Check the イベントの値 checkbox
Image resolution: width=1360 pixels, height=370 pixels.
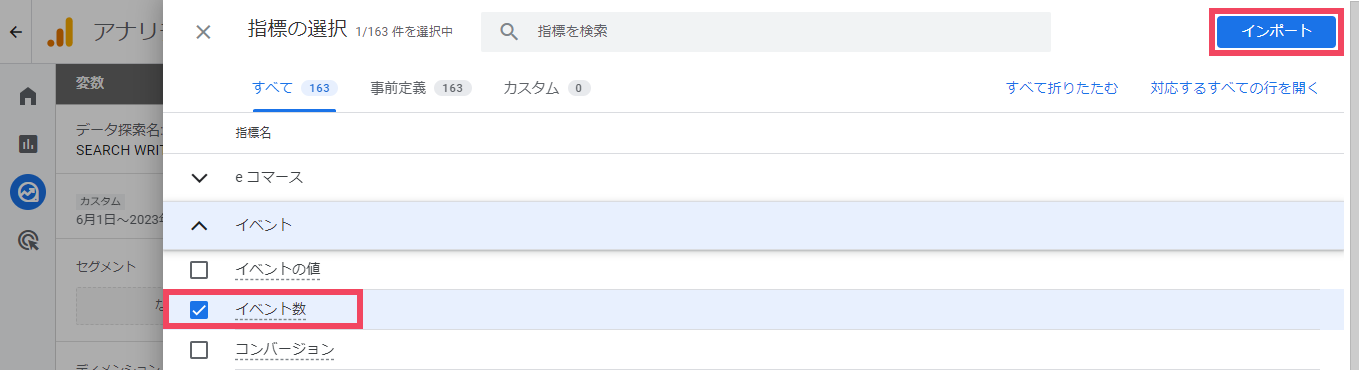[x=199, y=270]
